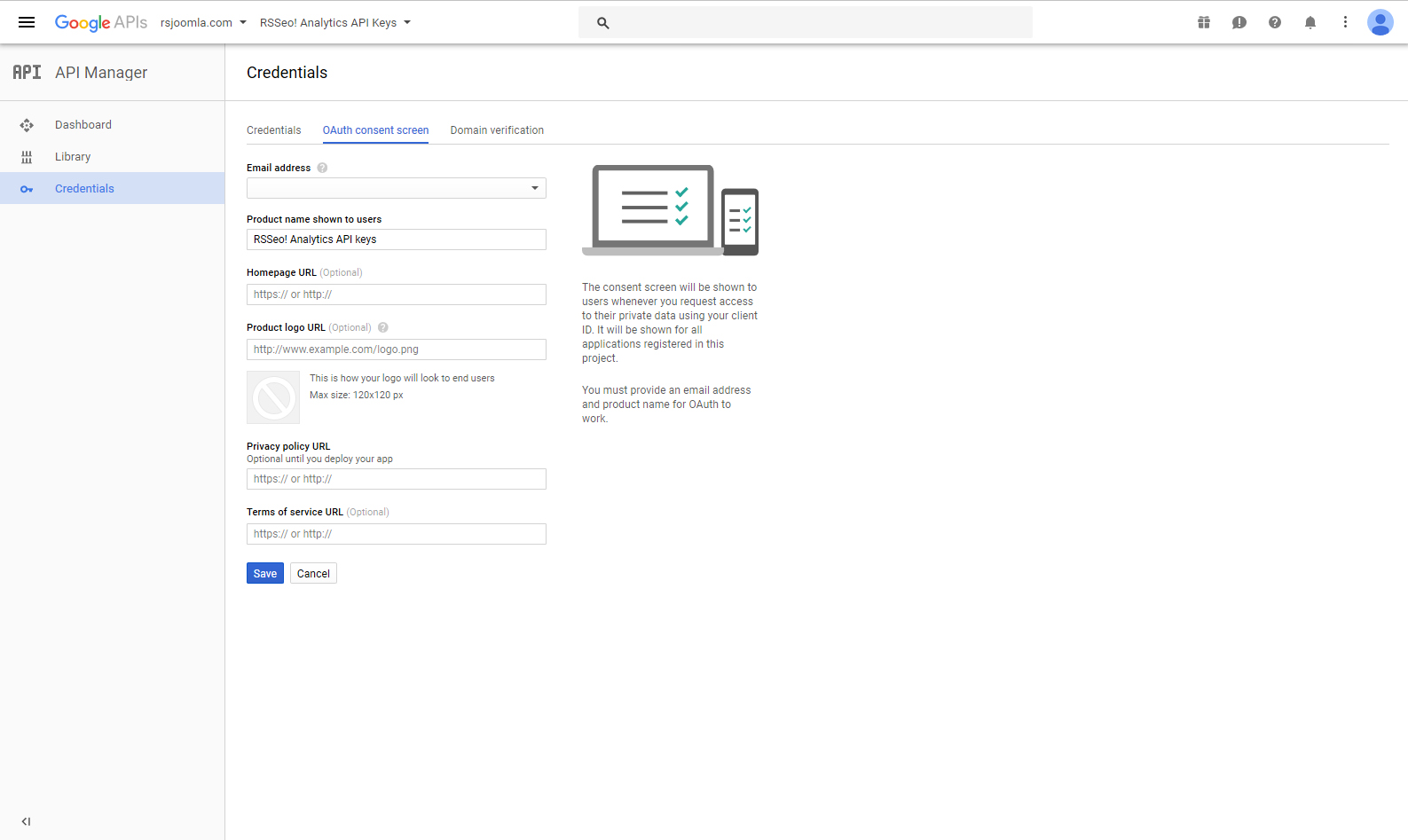Click the user account avatar
Image resolution: width=1408 pixels, height=840 pixels.
coord(1380,22)
